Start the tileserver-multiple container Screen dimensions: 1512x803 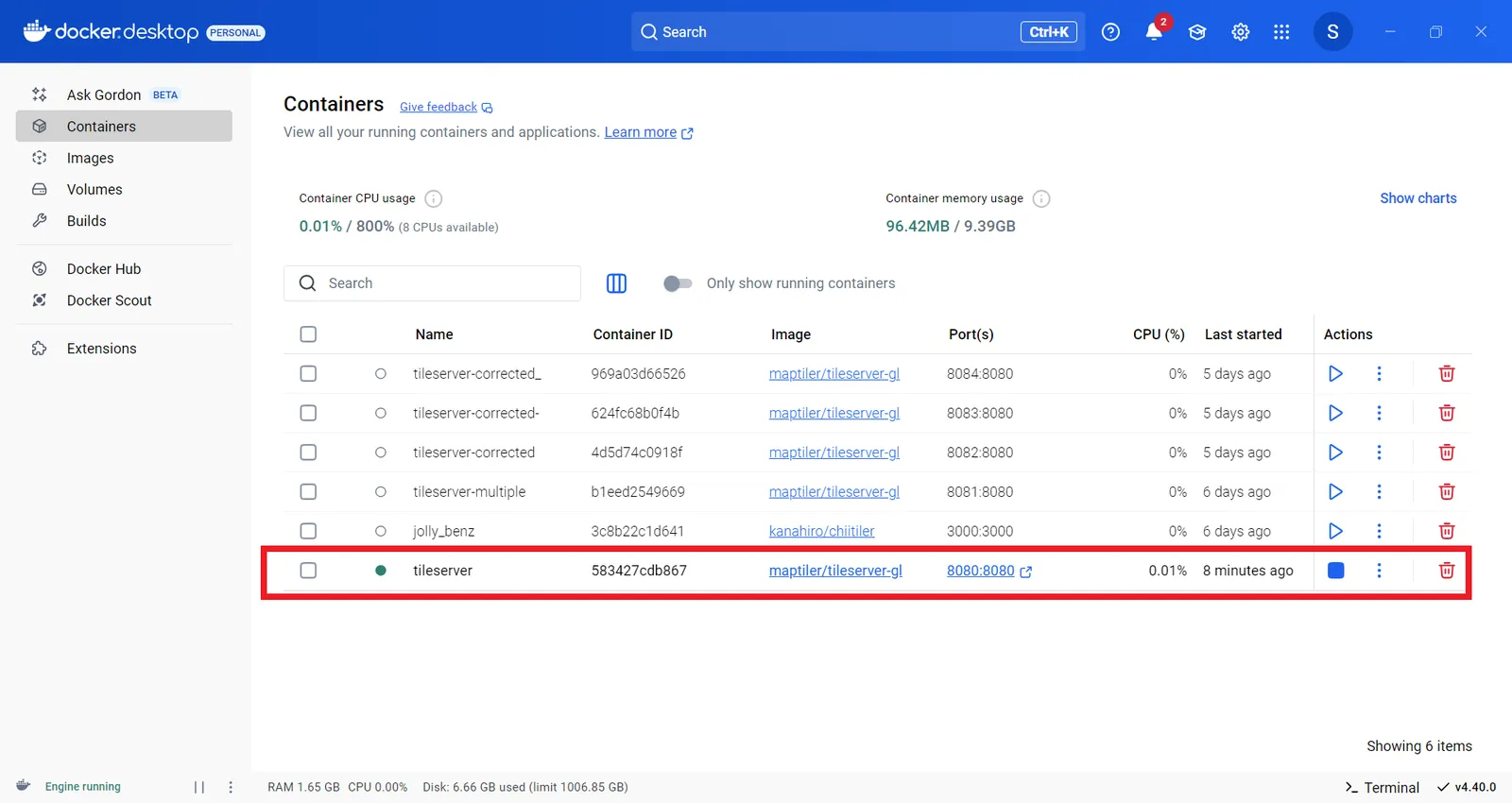tap(1335, 491)
